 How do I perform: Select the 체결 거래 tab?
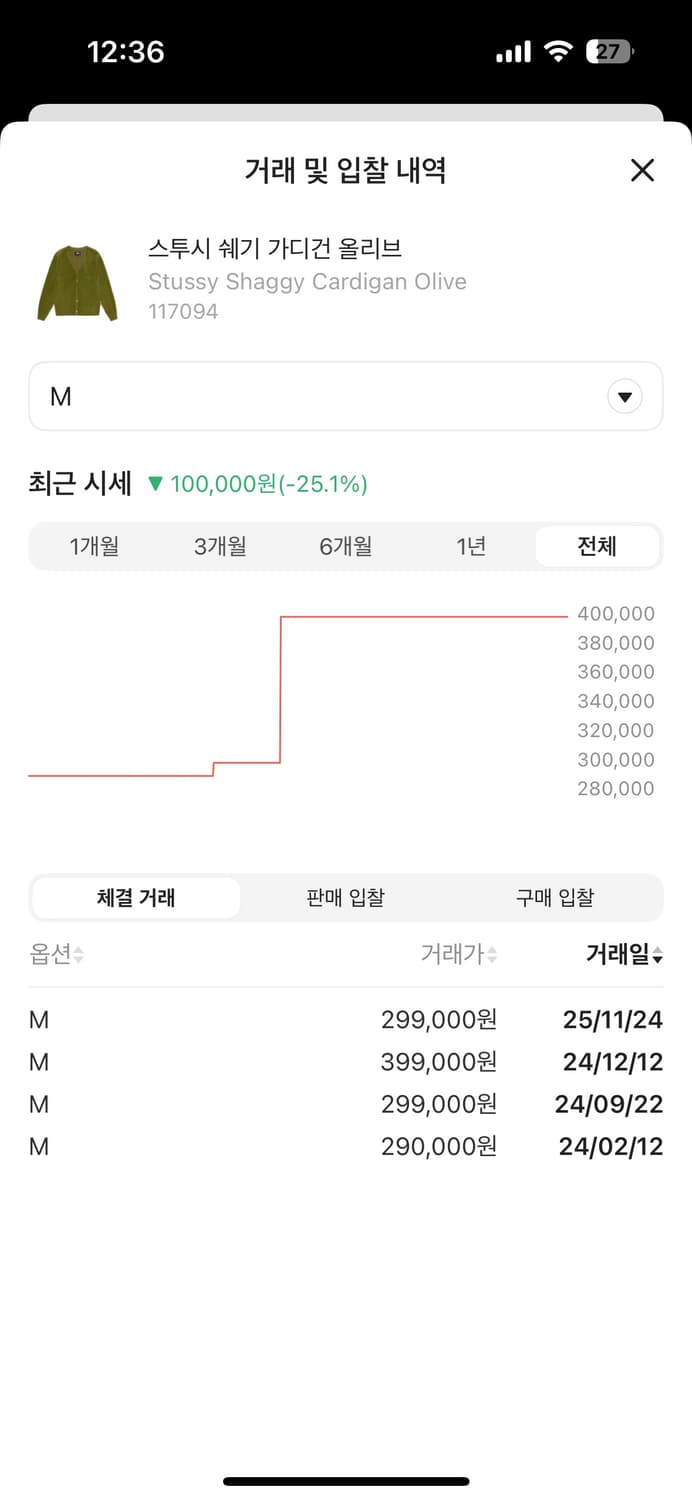[135, 898]
